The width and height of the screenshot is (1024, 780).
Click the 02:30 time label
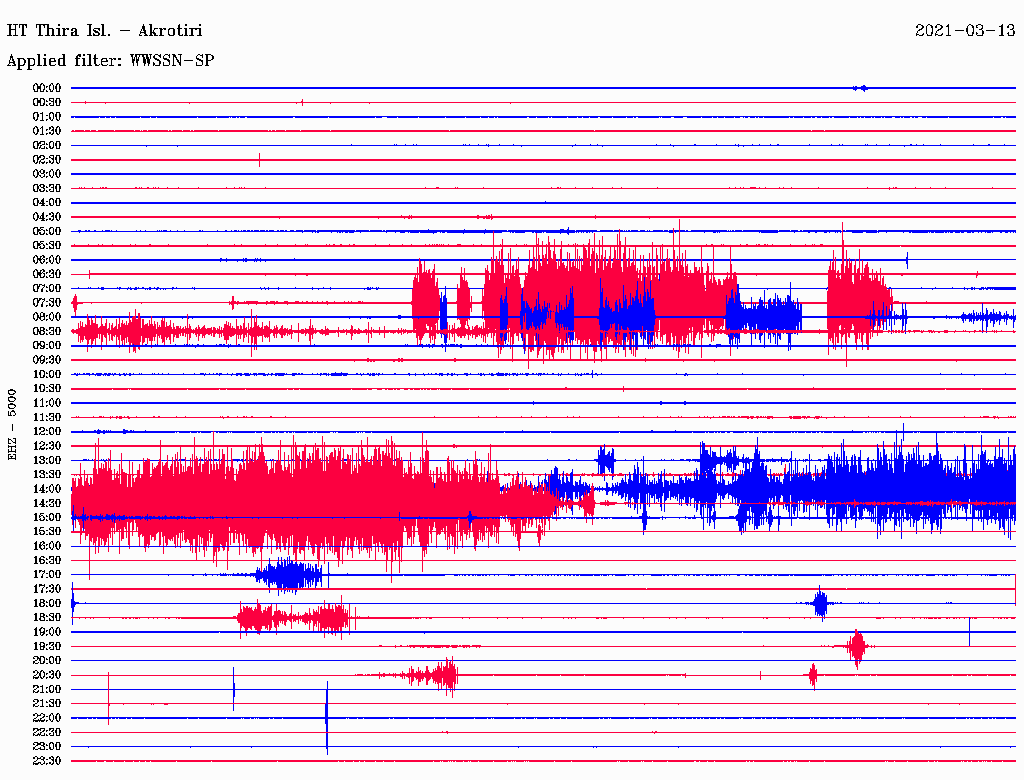click(x=47, y=159)
